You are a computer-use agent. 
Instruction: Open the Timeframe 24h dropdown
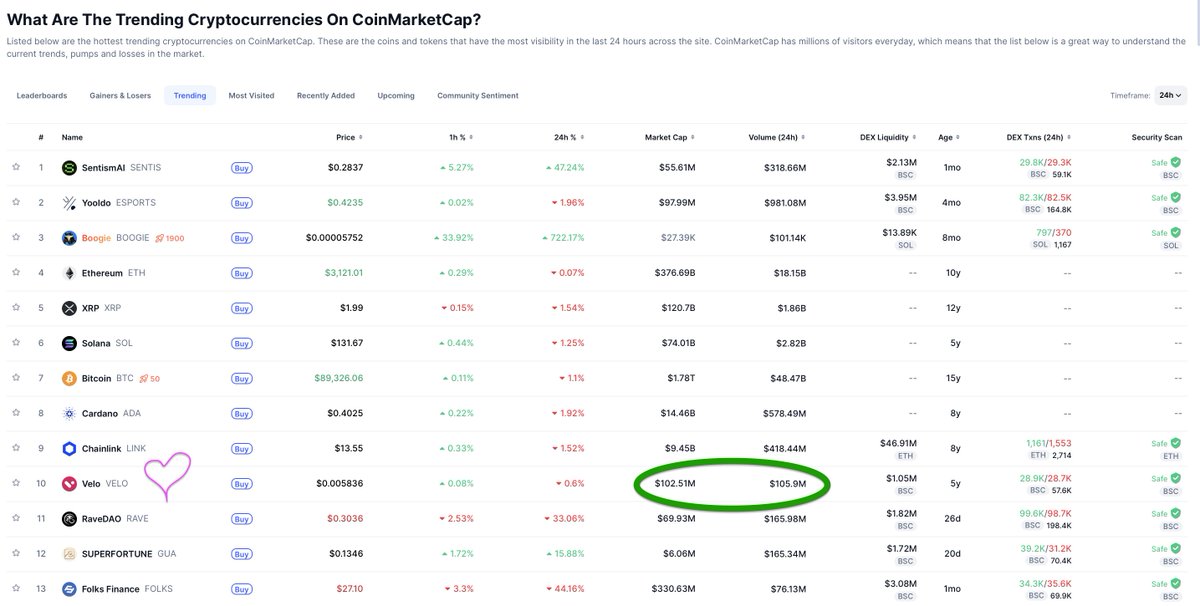click(1170, 95)
